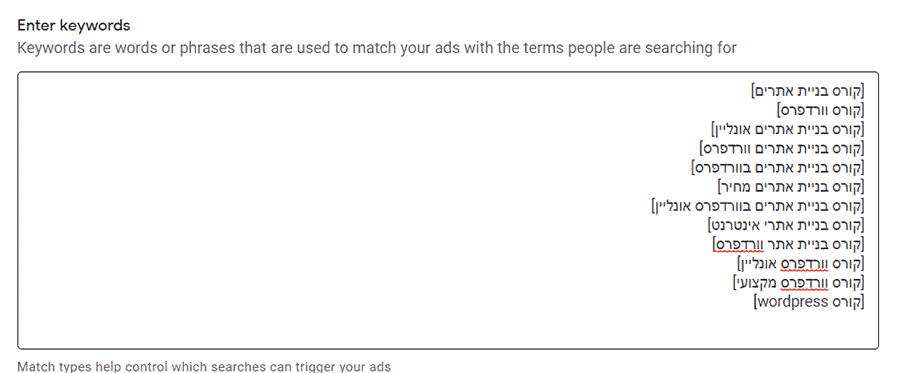Viewport: 900px width, 373px height.
Task: Click the keyword line קורס בניית אתרים
Action: pyautogui.click(x=807, y=91)
